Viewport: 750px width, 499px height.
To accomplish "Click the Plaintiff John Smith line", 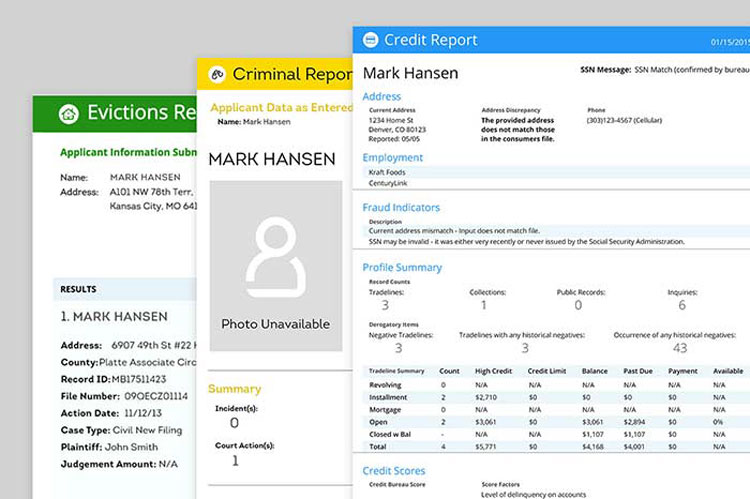I will coord(109,447).
